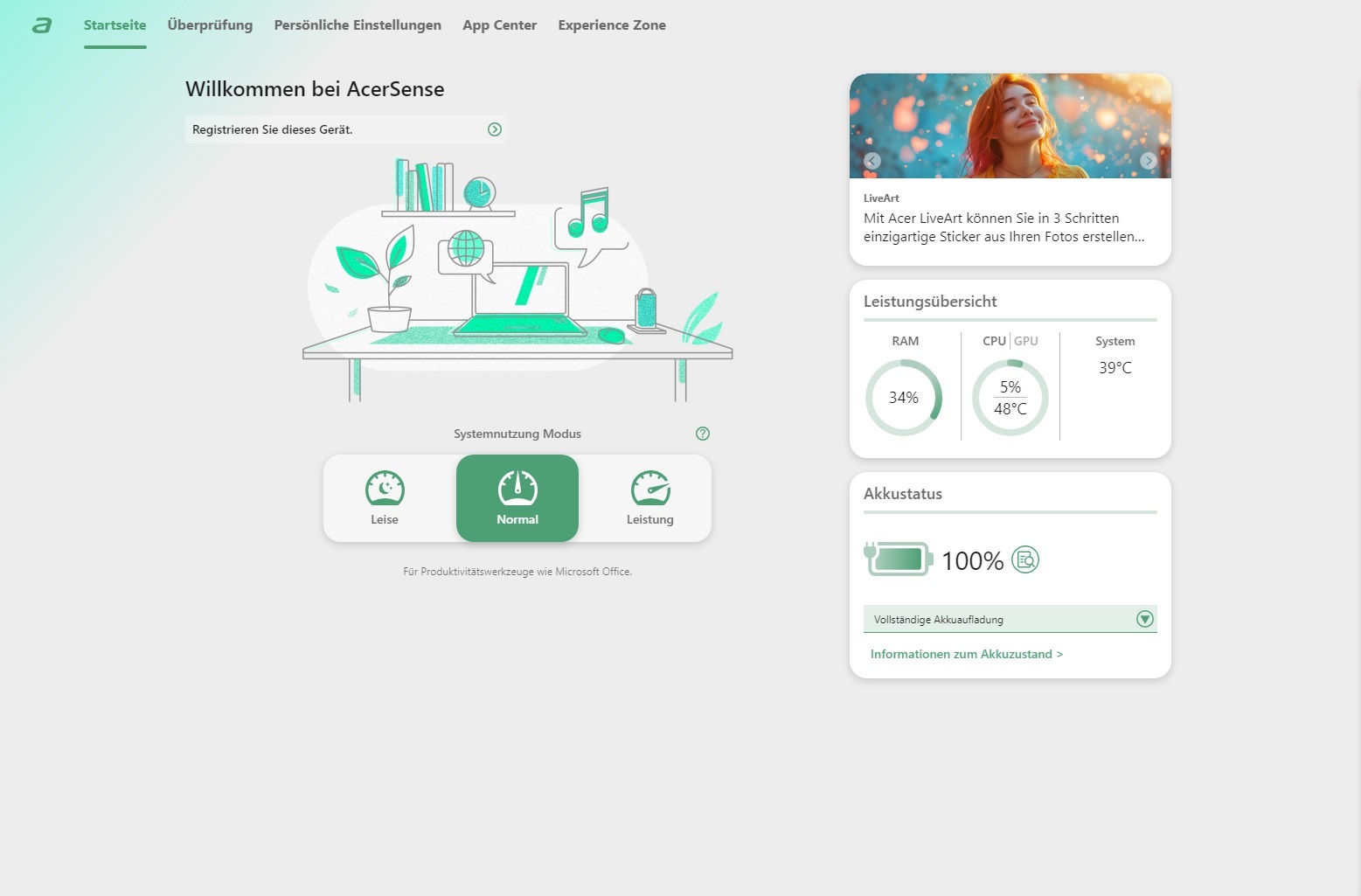Go to the App Center tab

pos(500,25)
